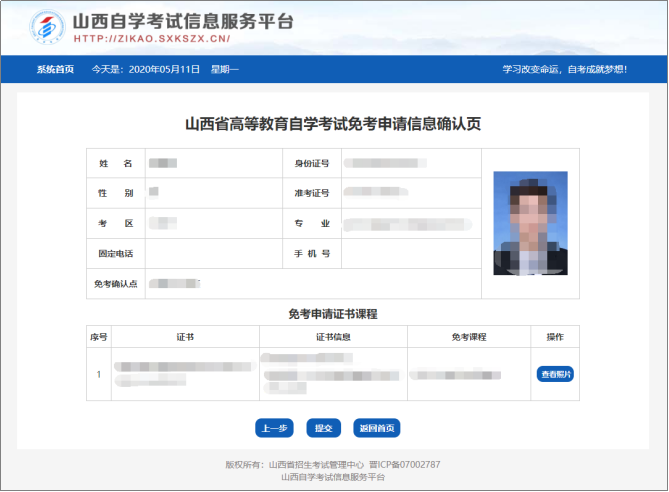Click the empty 固定电话 value cell
The image size is (669, 492).
pyautogui.click(x=201, y=254)
